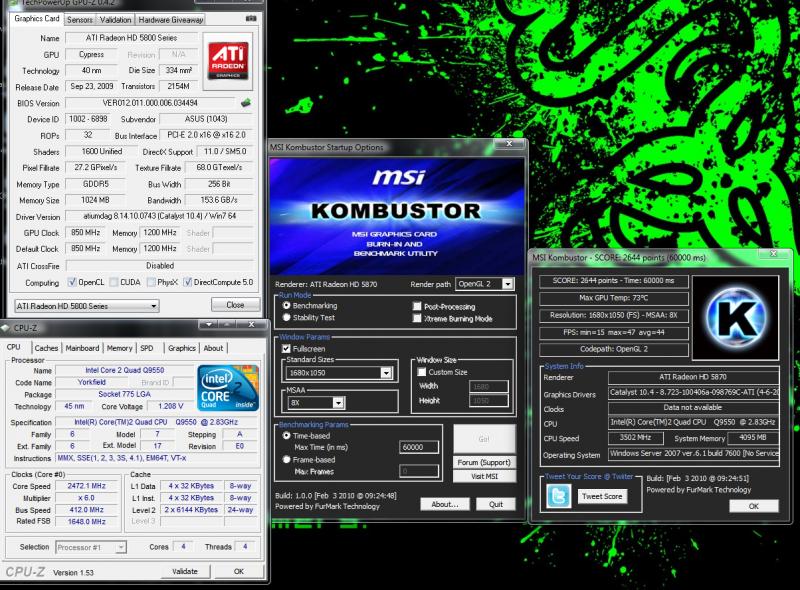Close the CPU-Z window
Viewport: 800px width, 590px height.
[251, 325]
